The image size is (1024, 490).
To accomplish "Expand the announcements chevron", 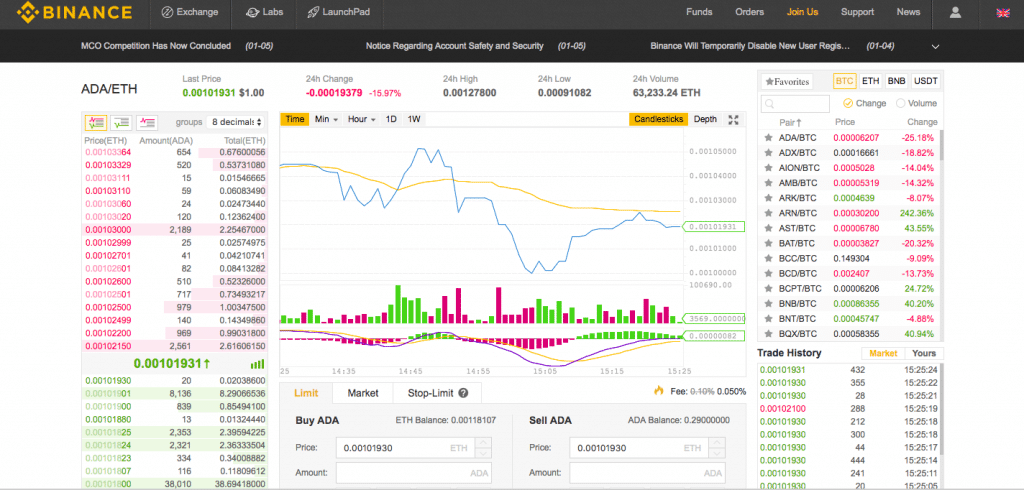I will (x=935, y=46).
